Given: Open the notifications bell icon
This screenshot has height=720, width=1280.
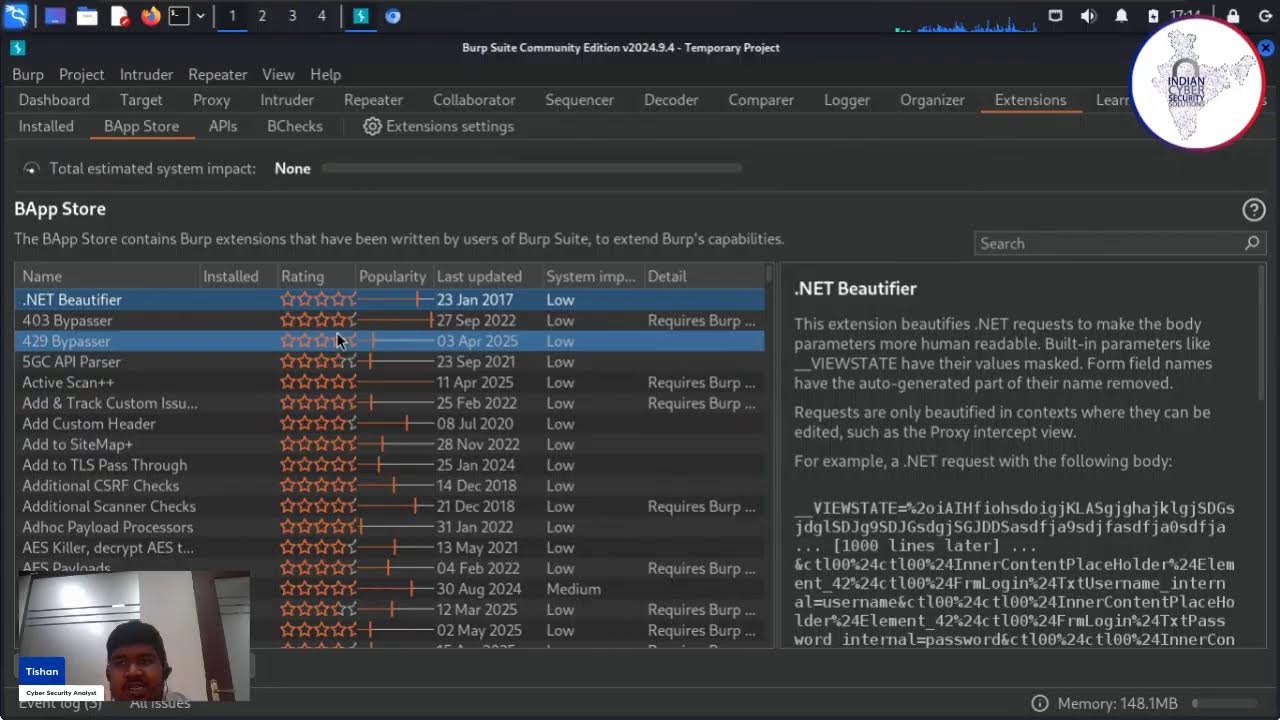Looking at the screenshot, I should 1121,16.
